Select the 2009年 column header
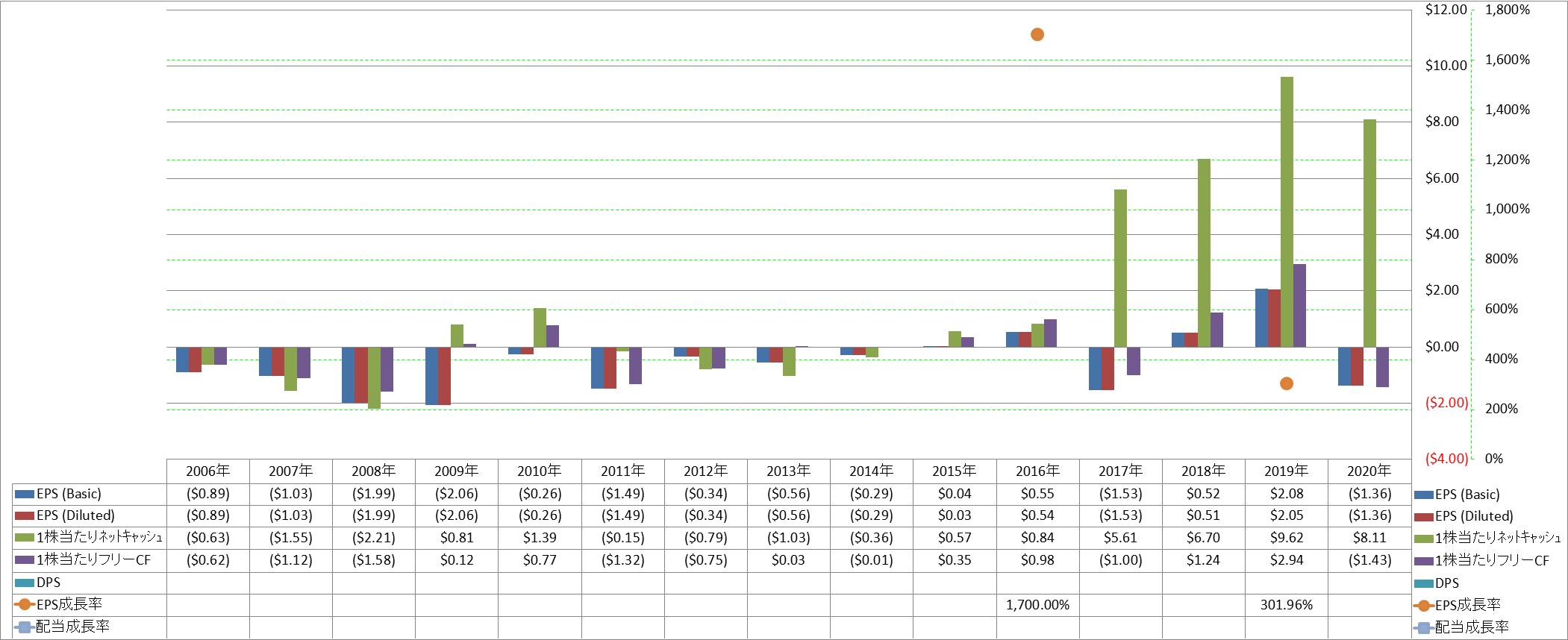Viewport: 1568px width, 640px height. (457, 471)
